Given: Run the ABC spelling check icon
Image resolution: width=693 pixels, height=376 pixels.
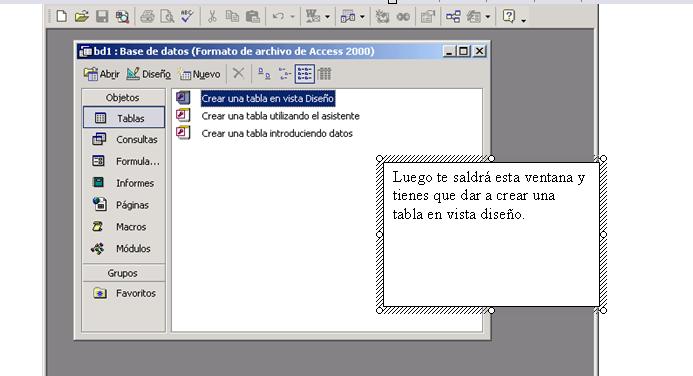Looking at the screenshot, I should click(187, 16).
